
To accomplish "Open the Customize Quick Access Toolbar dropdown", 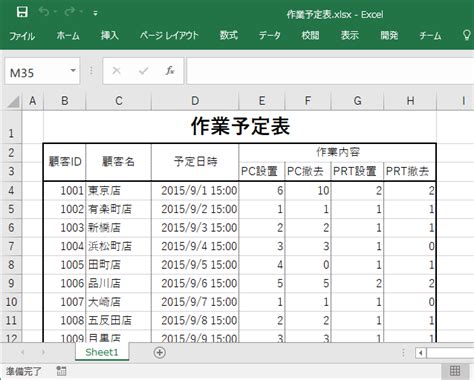I will (95, 13).
